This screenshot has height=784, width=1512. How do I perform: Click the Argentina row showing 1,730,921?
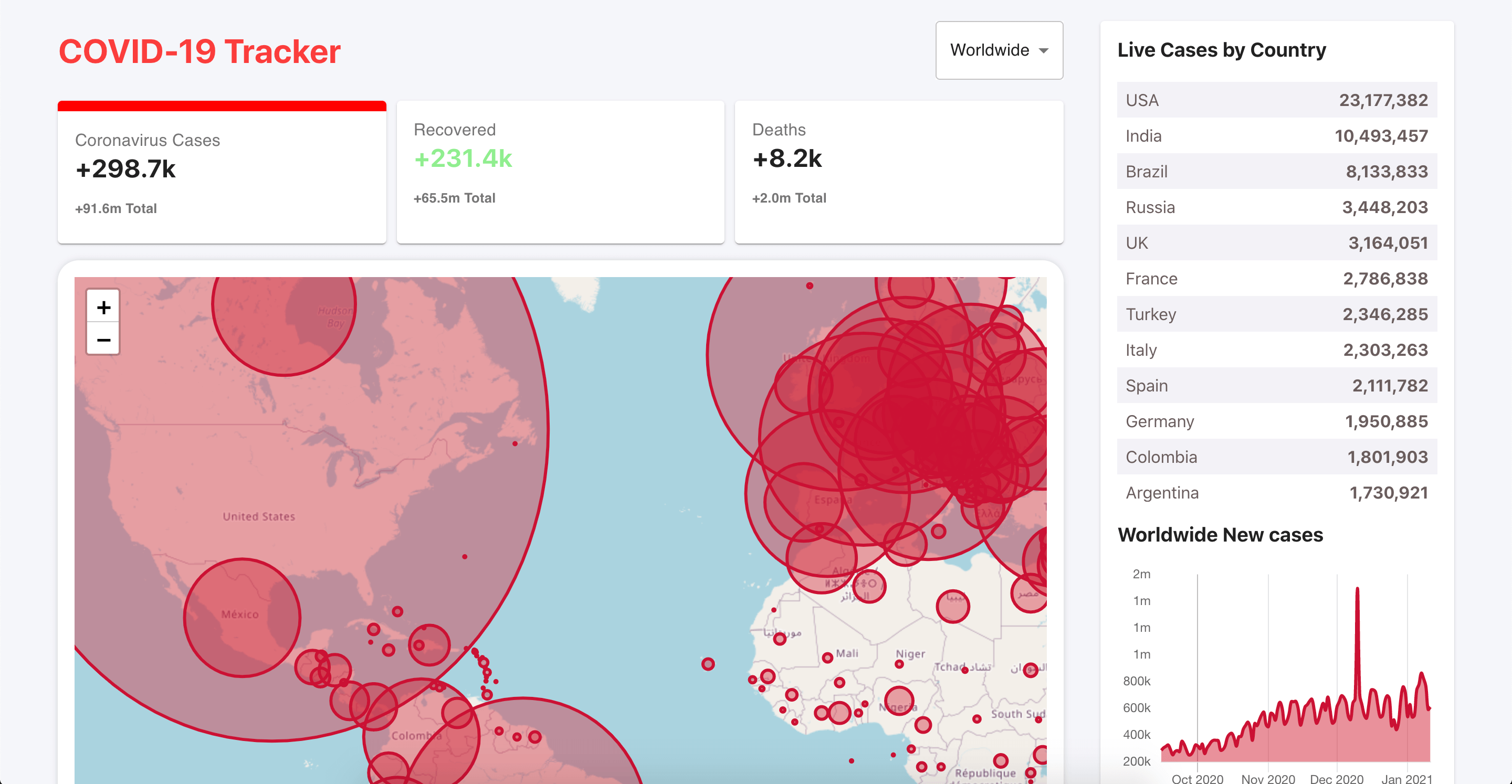click(1277, 492)
